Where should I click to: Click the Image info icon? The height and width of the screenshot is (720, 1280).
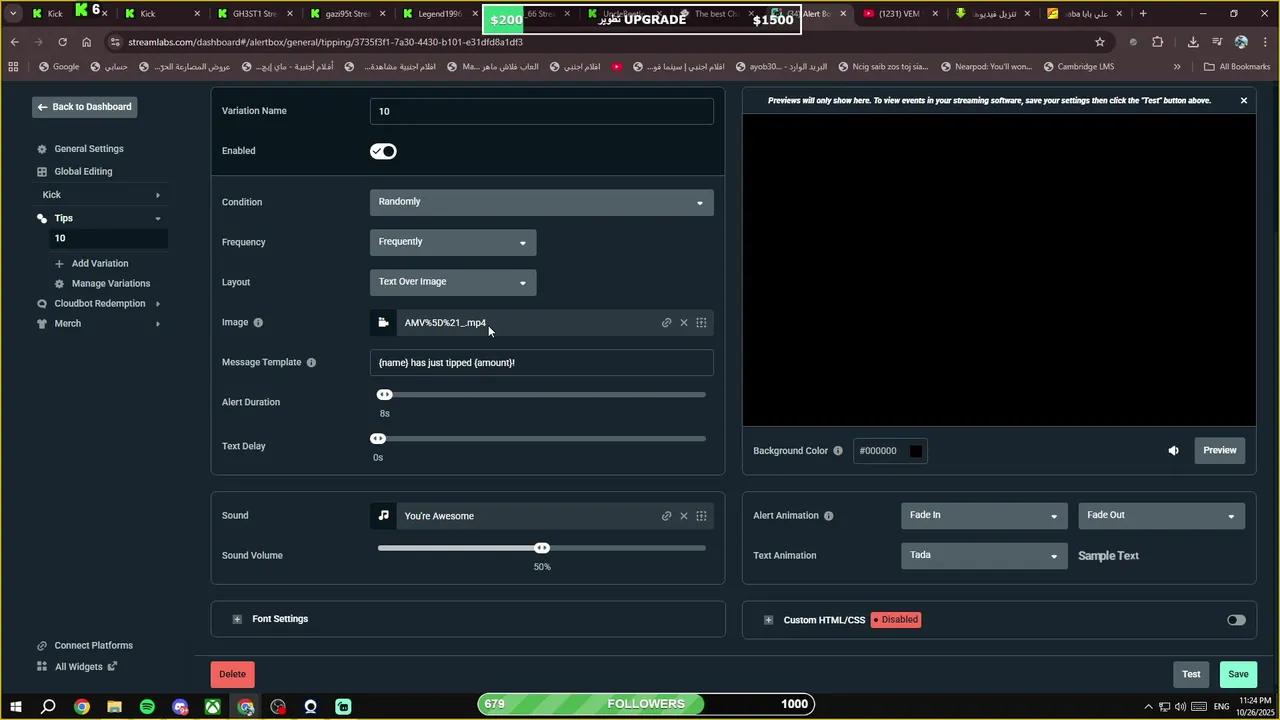click(x=258, y=322)
